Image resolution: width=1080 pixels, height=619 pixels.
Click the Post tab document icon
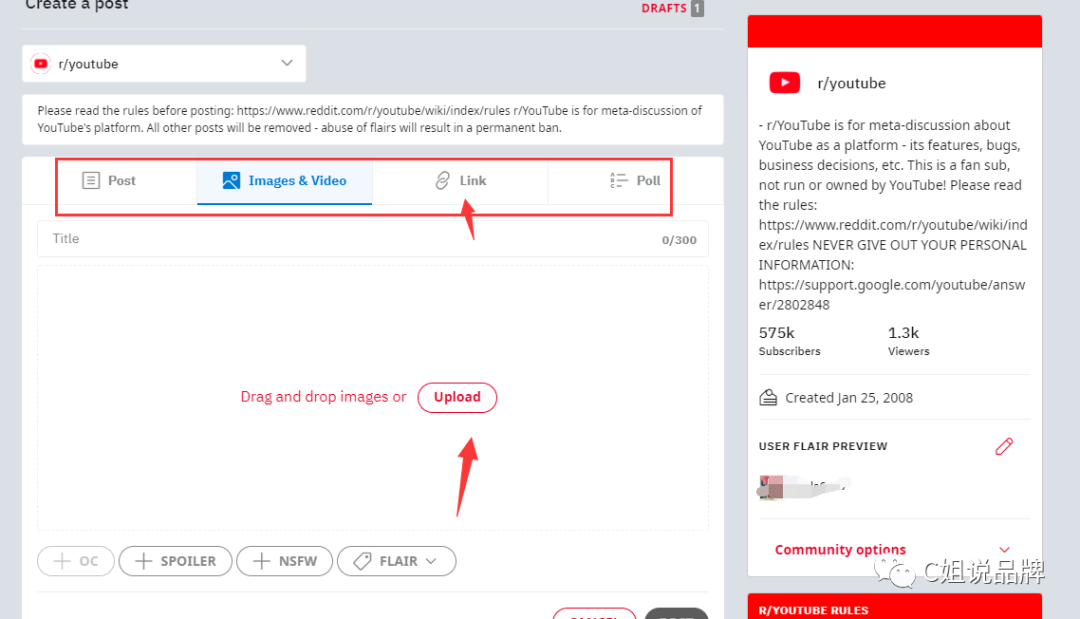pyautogui.click(x=91, y=180)
